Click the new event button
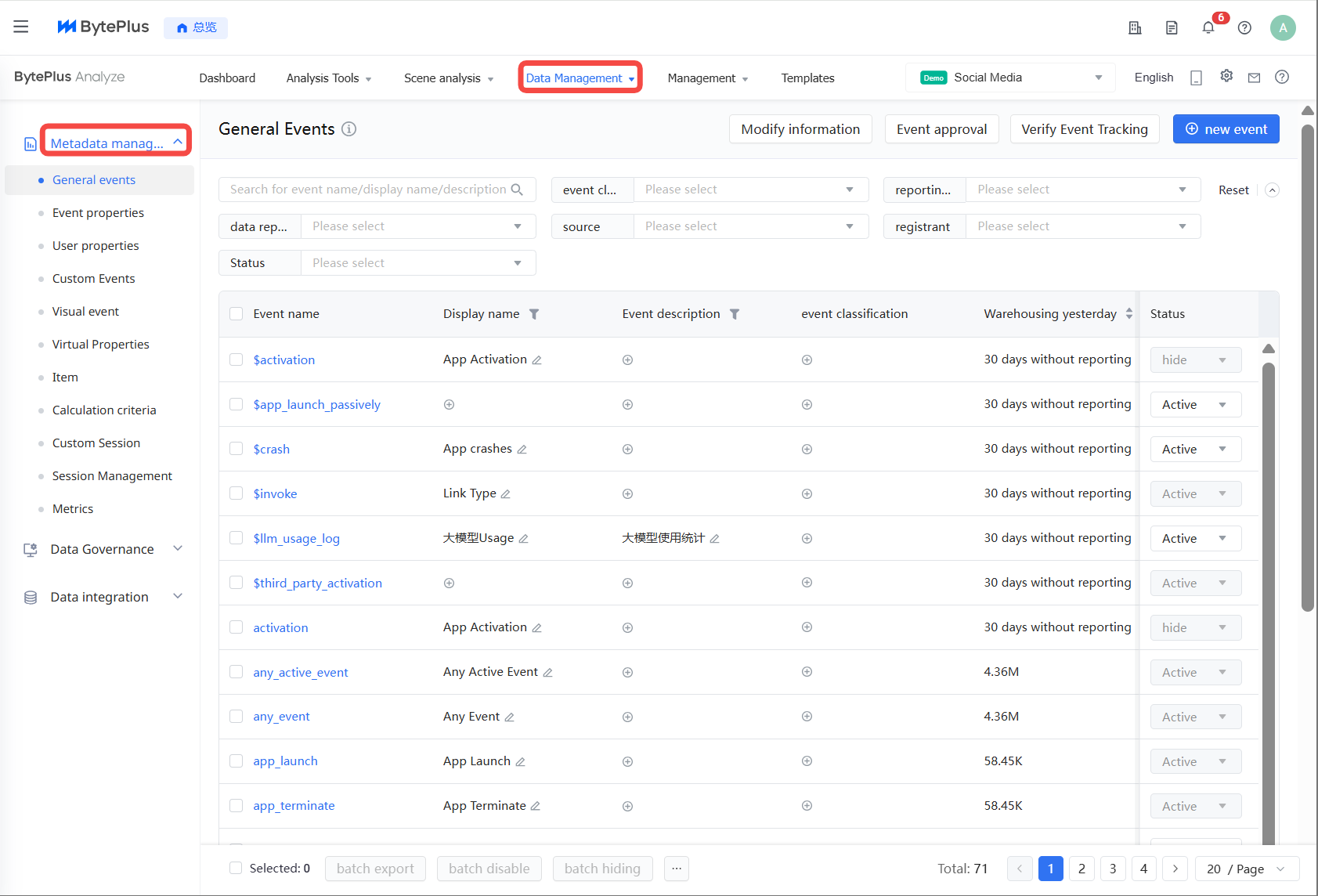The image size is (1318, 896). pyautogui.click(x=1226, y=129)
